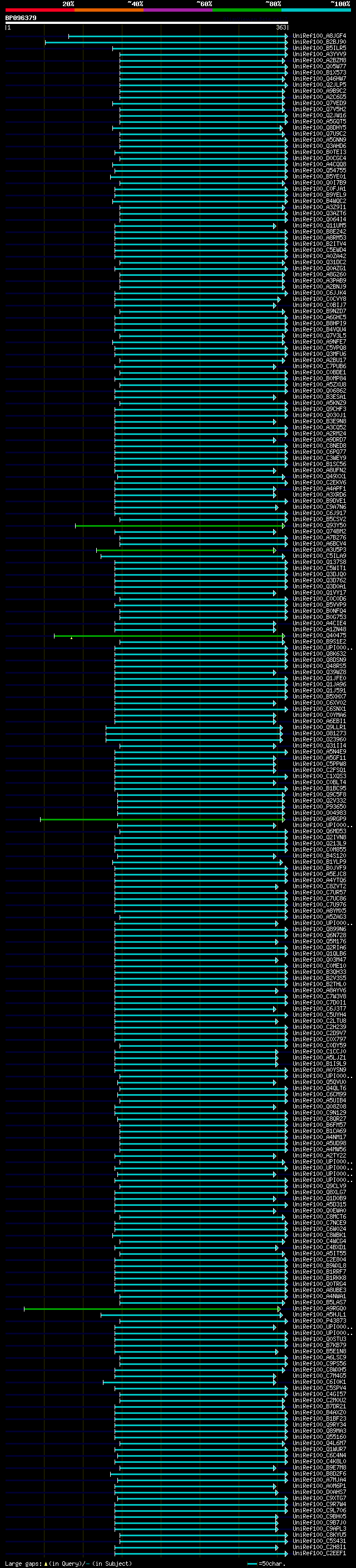The image size is (356, 1568).
Task: Select the red 20% identity legend segment
Action: coord(39,10)
